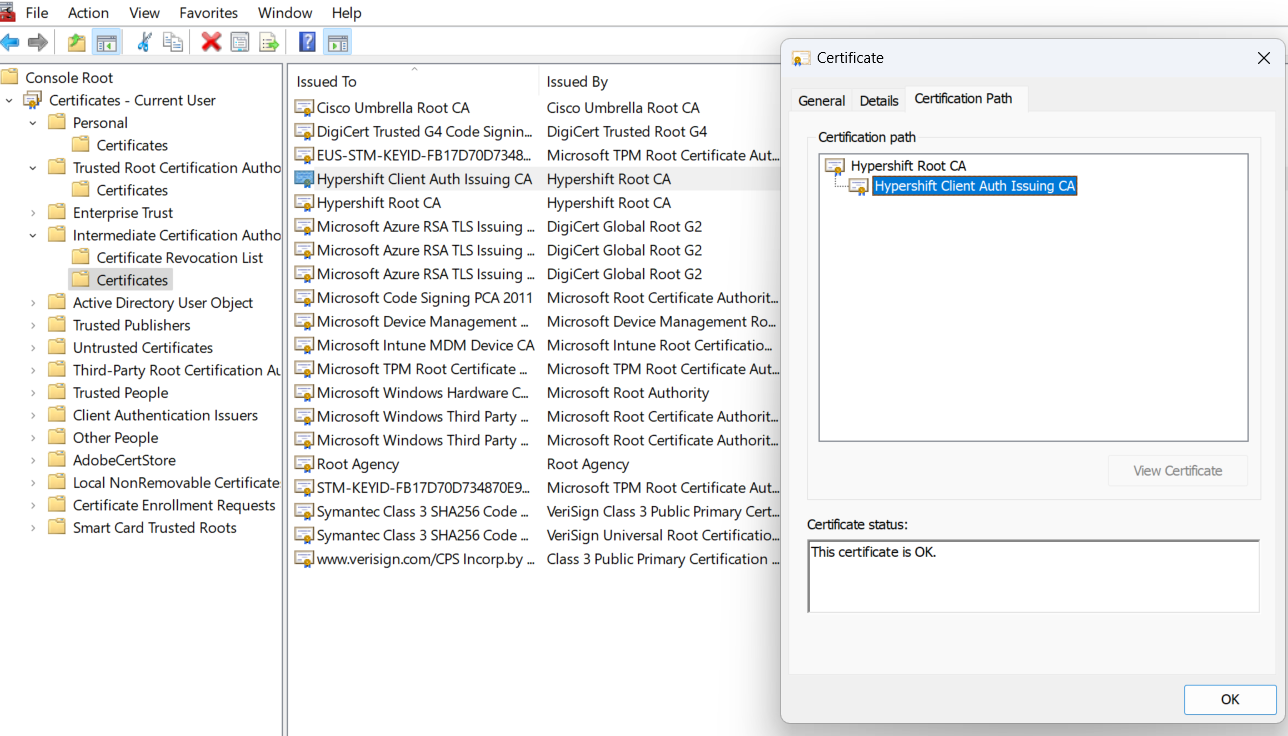Select the Certification Path tab

pyautogui.click(x=964, y=98)
